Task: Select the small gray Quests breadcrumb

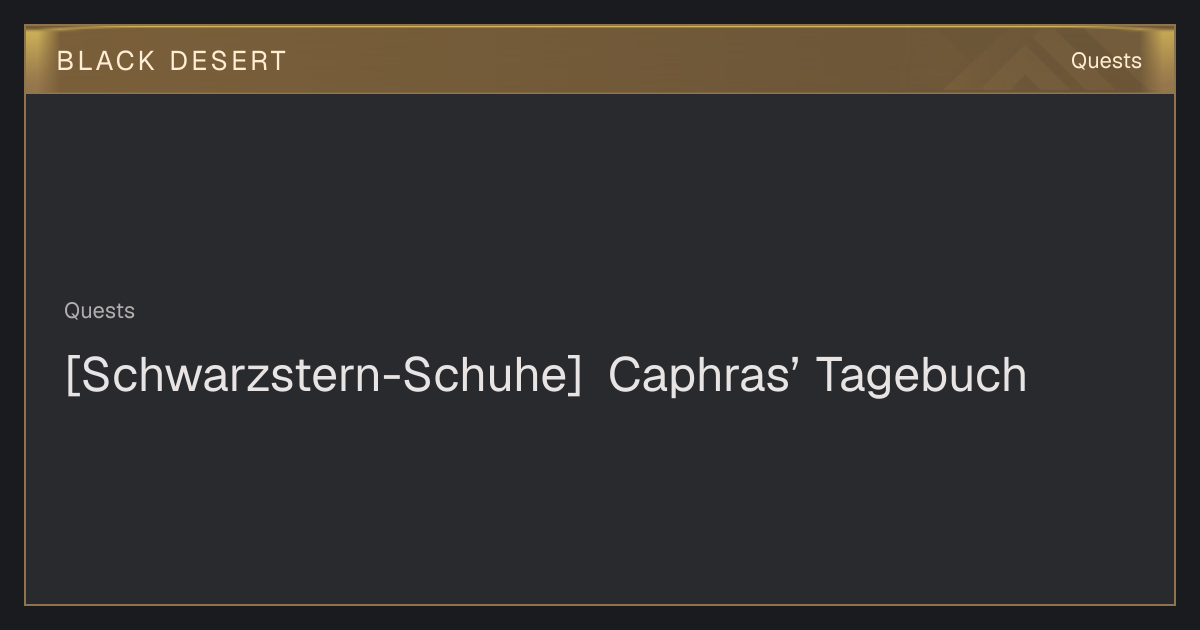Action: (x=99, y=311)
